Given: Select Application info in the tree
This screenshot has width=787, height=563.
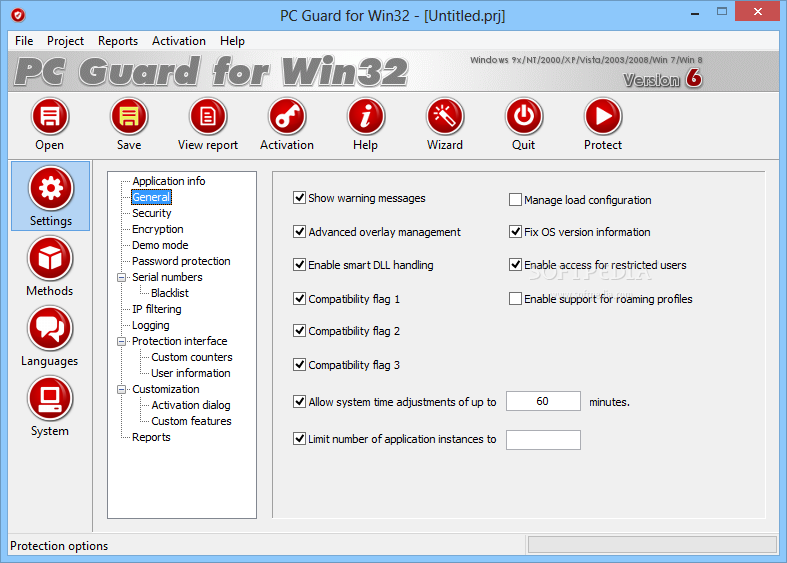Looking at the screenshot, I should pyautogui.click(x=169, y=181).
